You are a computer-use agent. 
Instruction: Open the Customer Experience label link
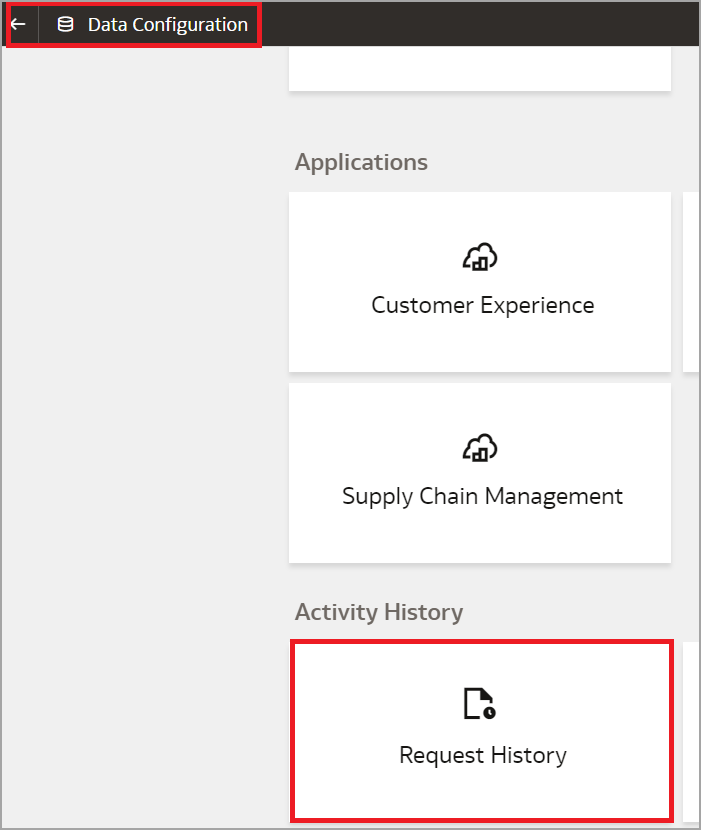pyautogui.click(x=482, y=305)
